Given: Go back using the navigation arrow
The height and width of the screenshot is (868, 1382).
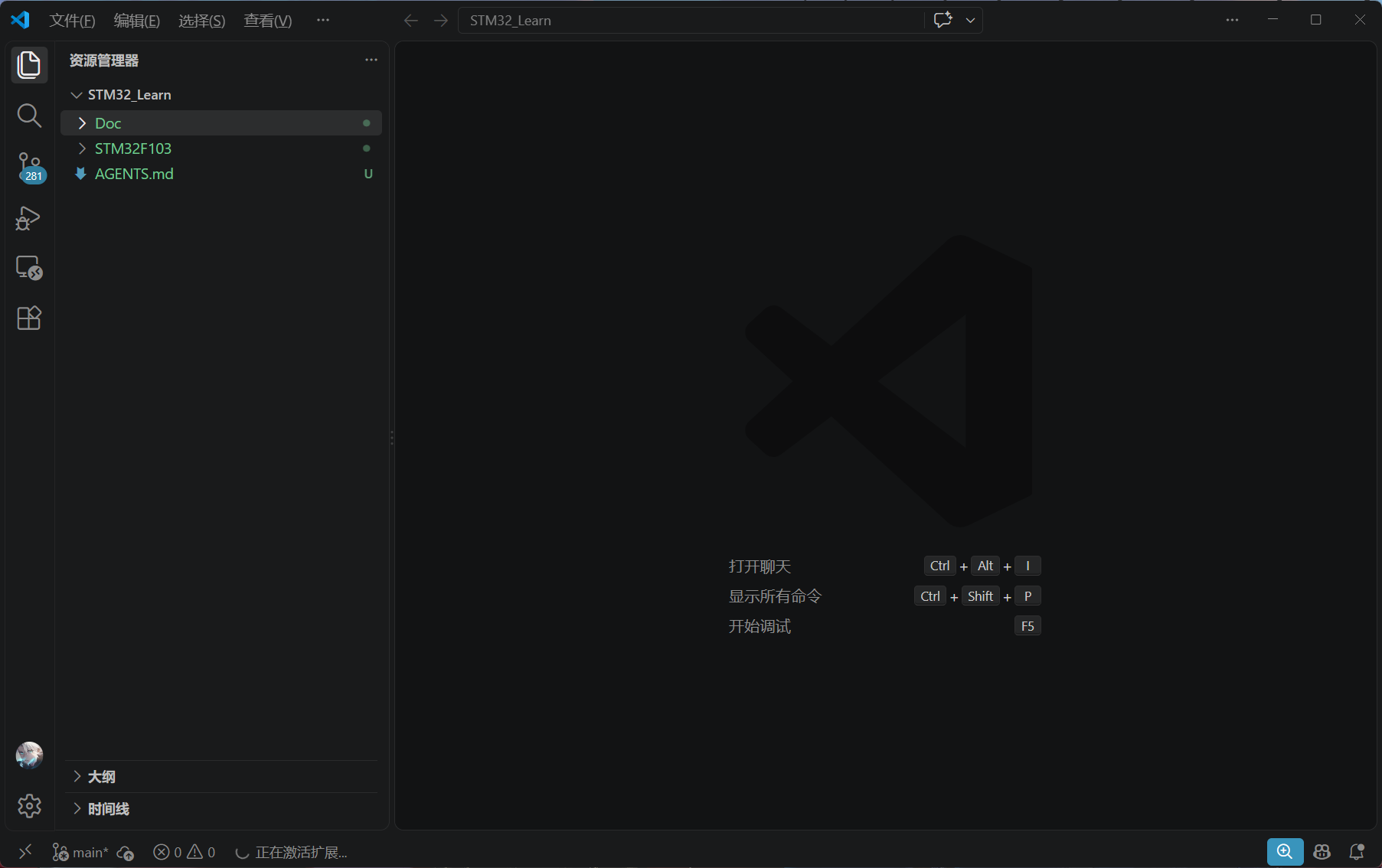Looking at the screenshot, I should point(411,21).
